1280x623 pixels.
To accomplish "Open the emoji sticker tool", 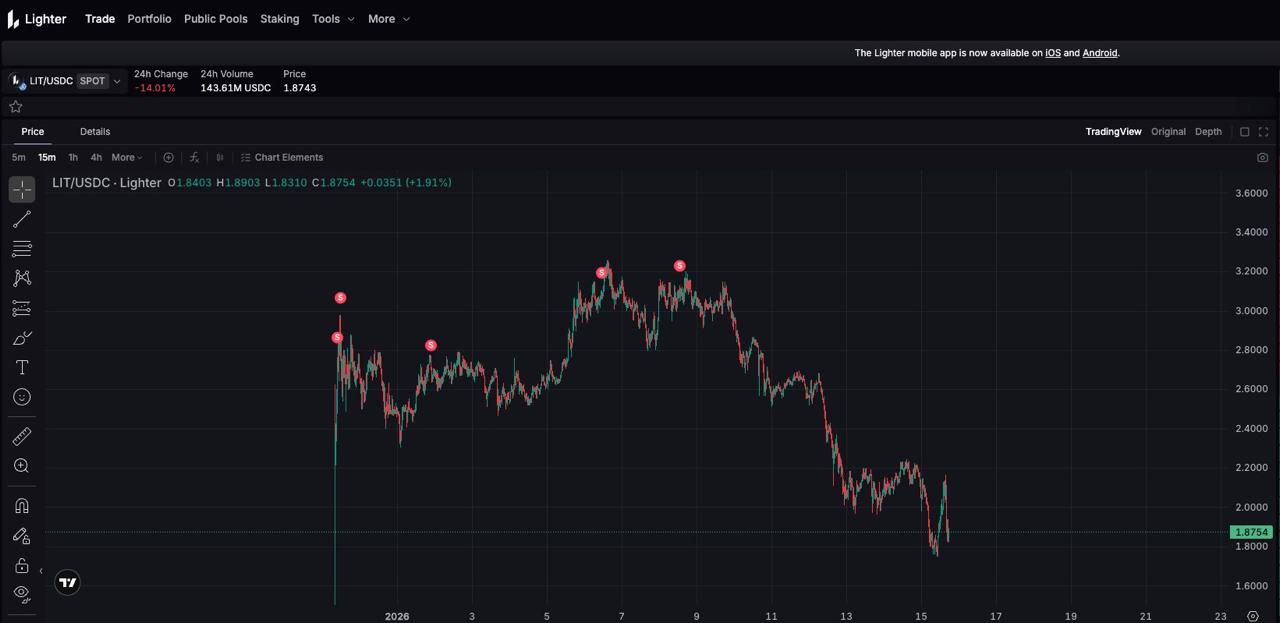I will click(x=22, y=397).
